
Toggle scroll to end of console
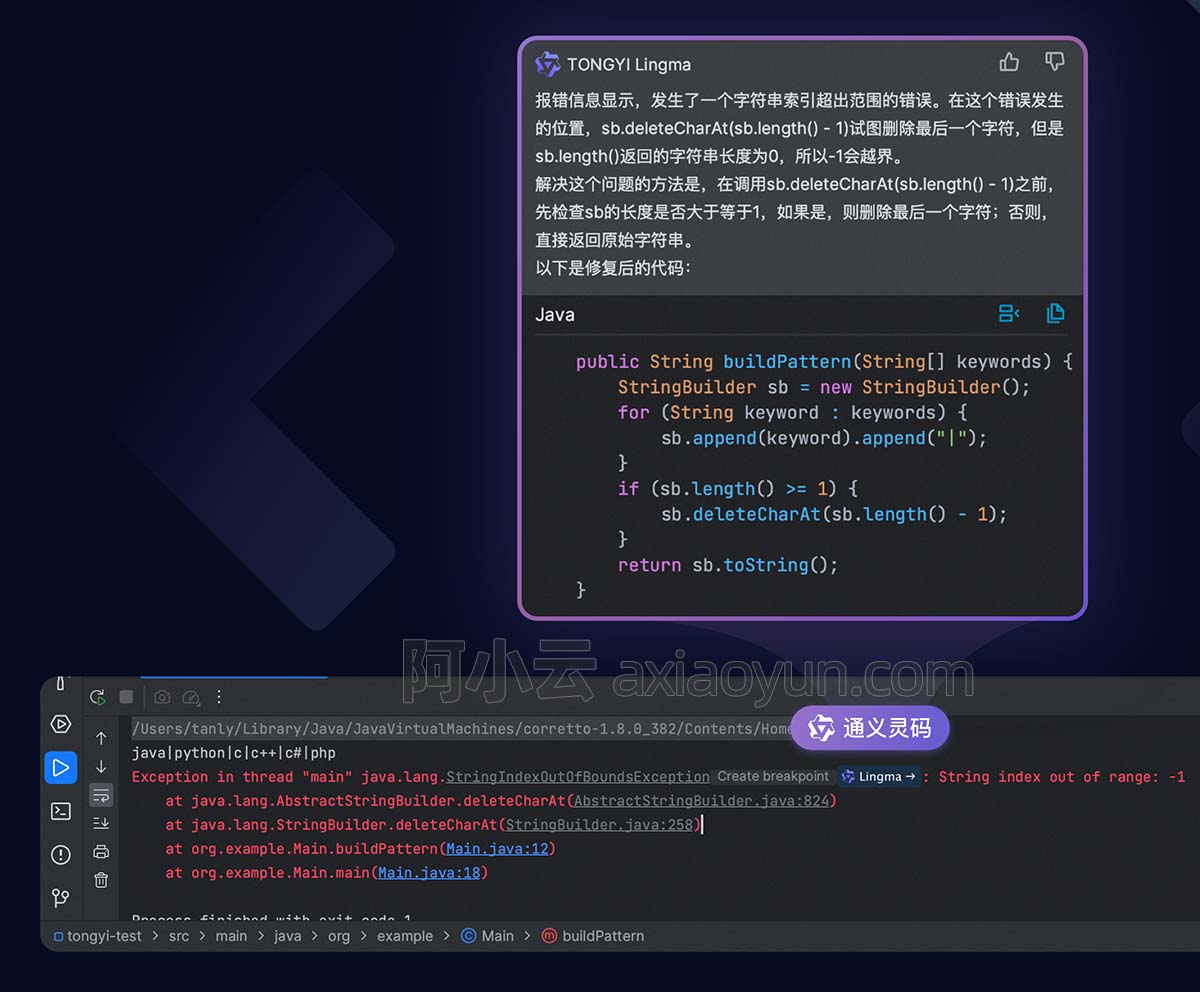[101, 823]
